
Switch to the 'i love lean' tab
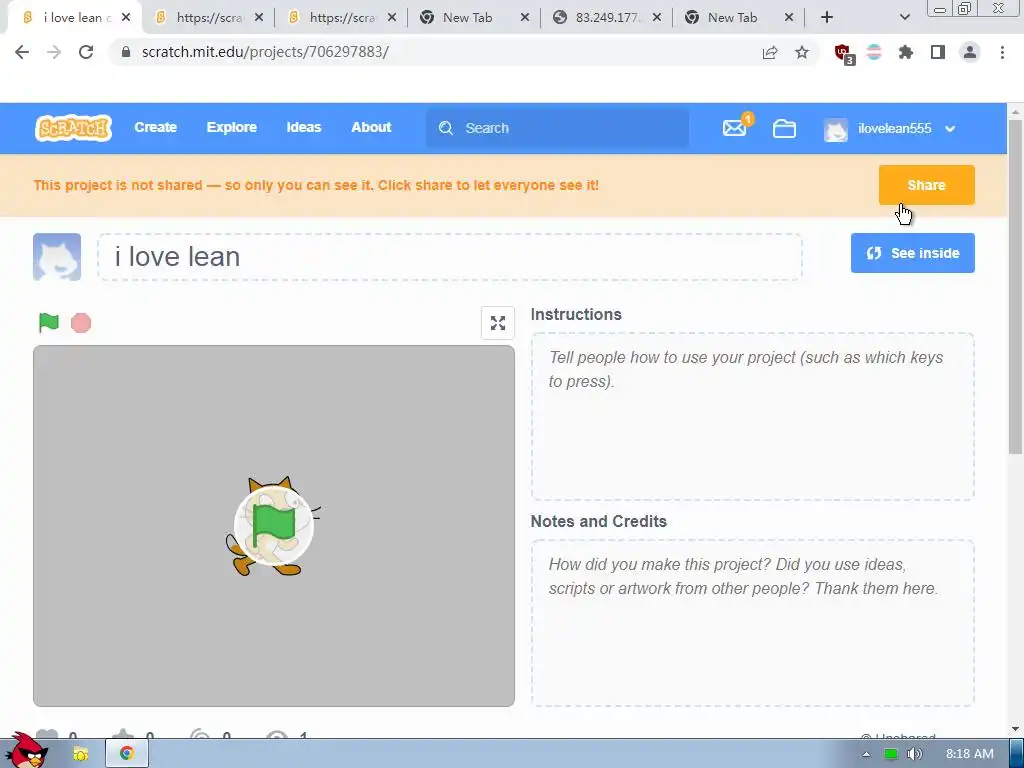coord(73,18)
